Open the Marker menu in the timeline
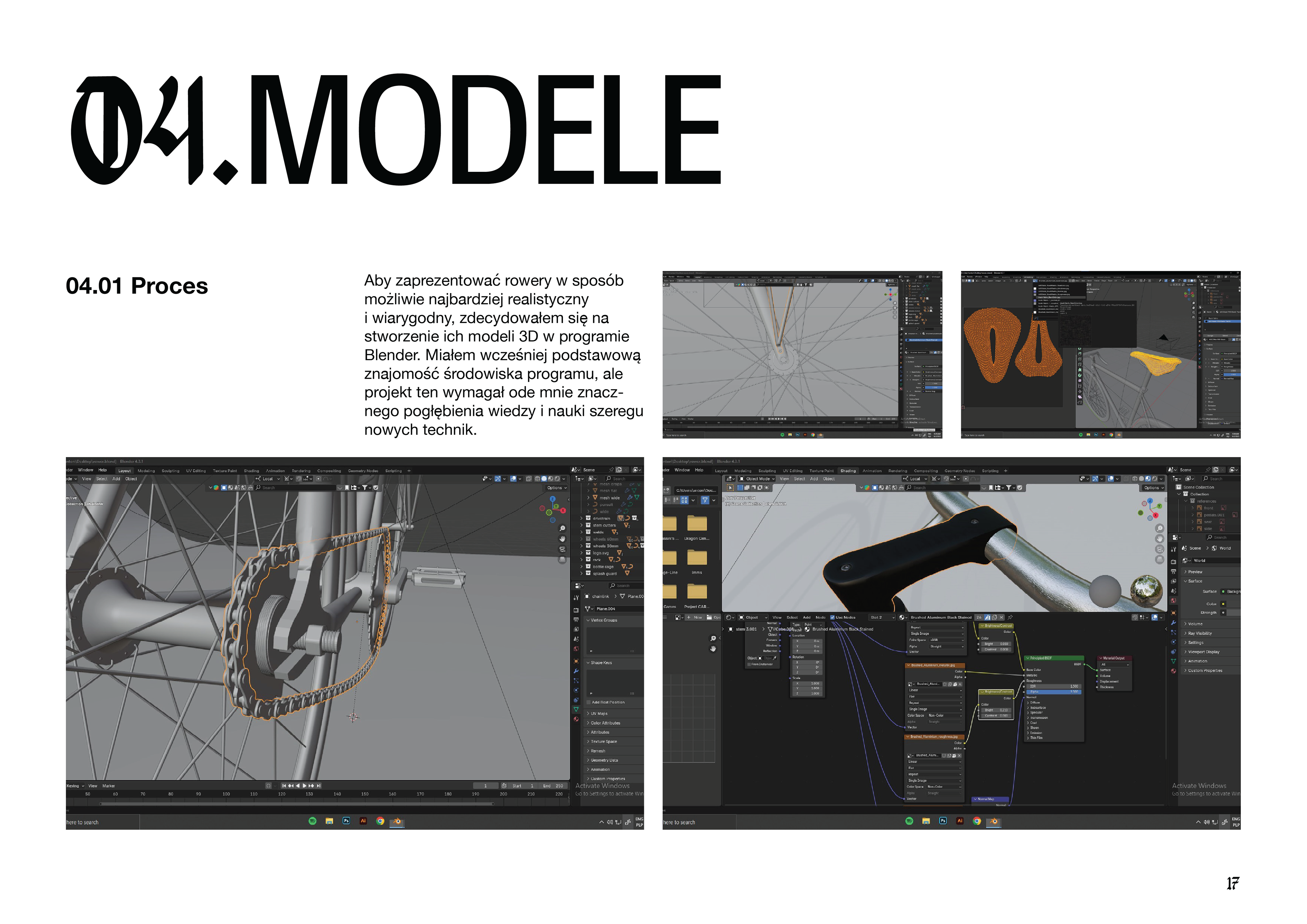Image resolution: width=1307 pixels, height=924 pixels. point(109,786)
